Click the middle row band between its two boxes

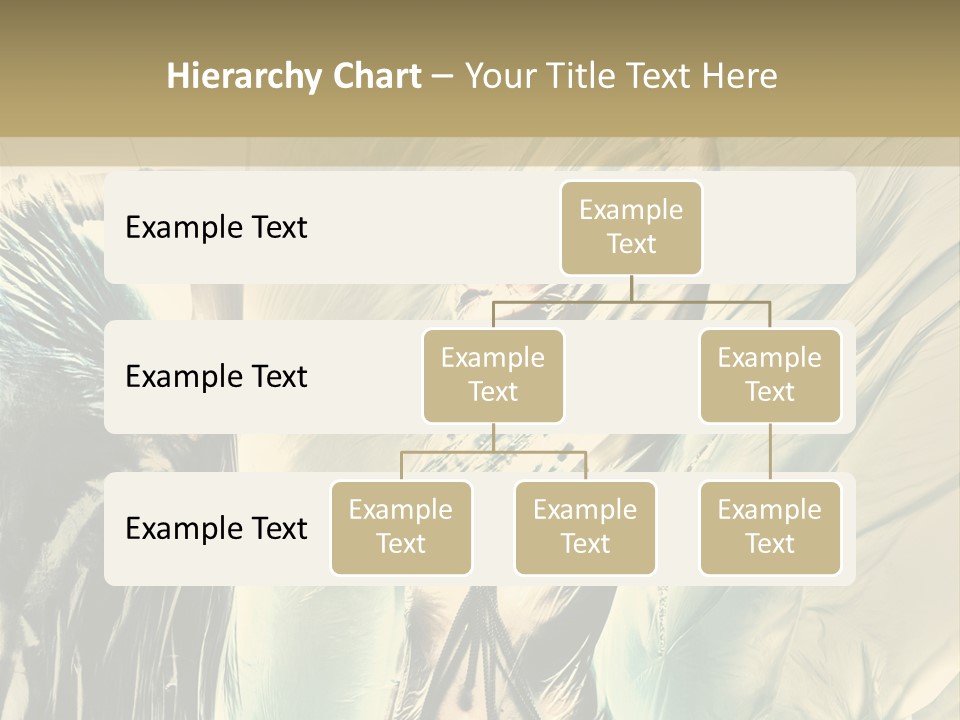[631, 377]
